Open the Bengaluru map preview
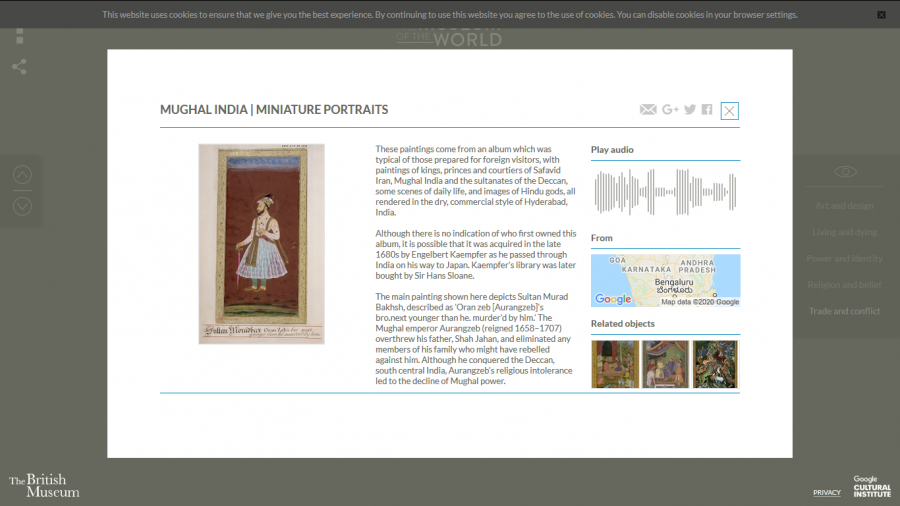 click(x=665, y=280)
